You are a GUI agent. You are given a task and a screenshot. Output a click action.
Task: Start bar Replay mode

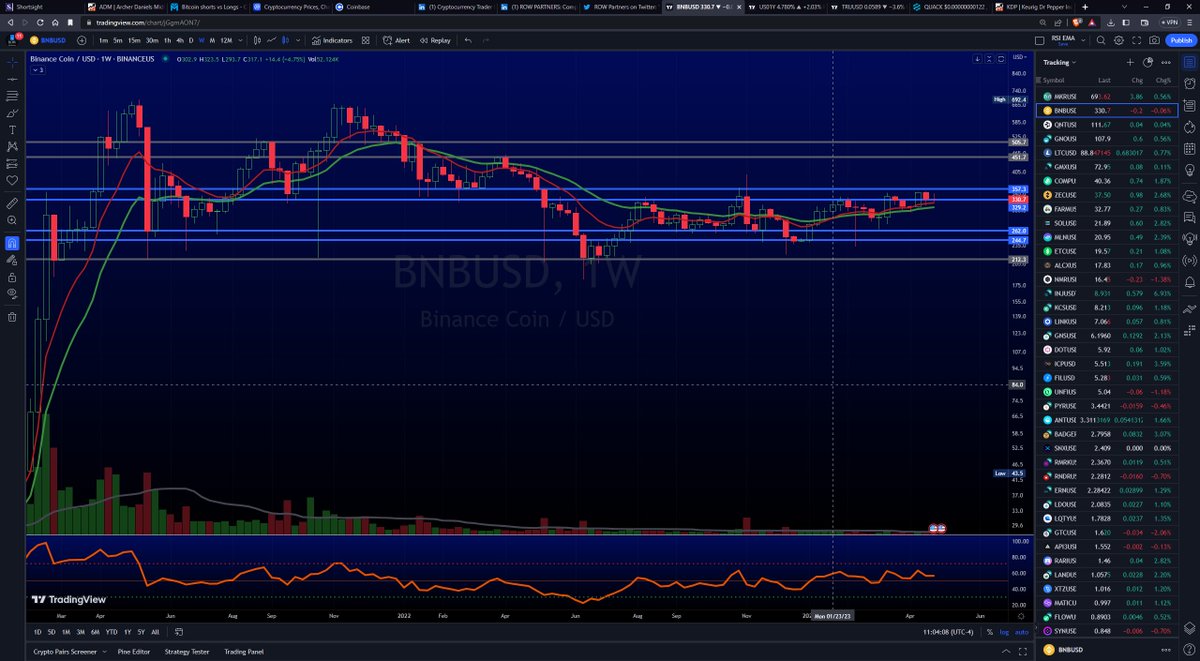point(435,40)
